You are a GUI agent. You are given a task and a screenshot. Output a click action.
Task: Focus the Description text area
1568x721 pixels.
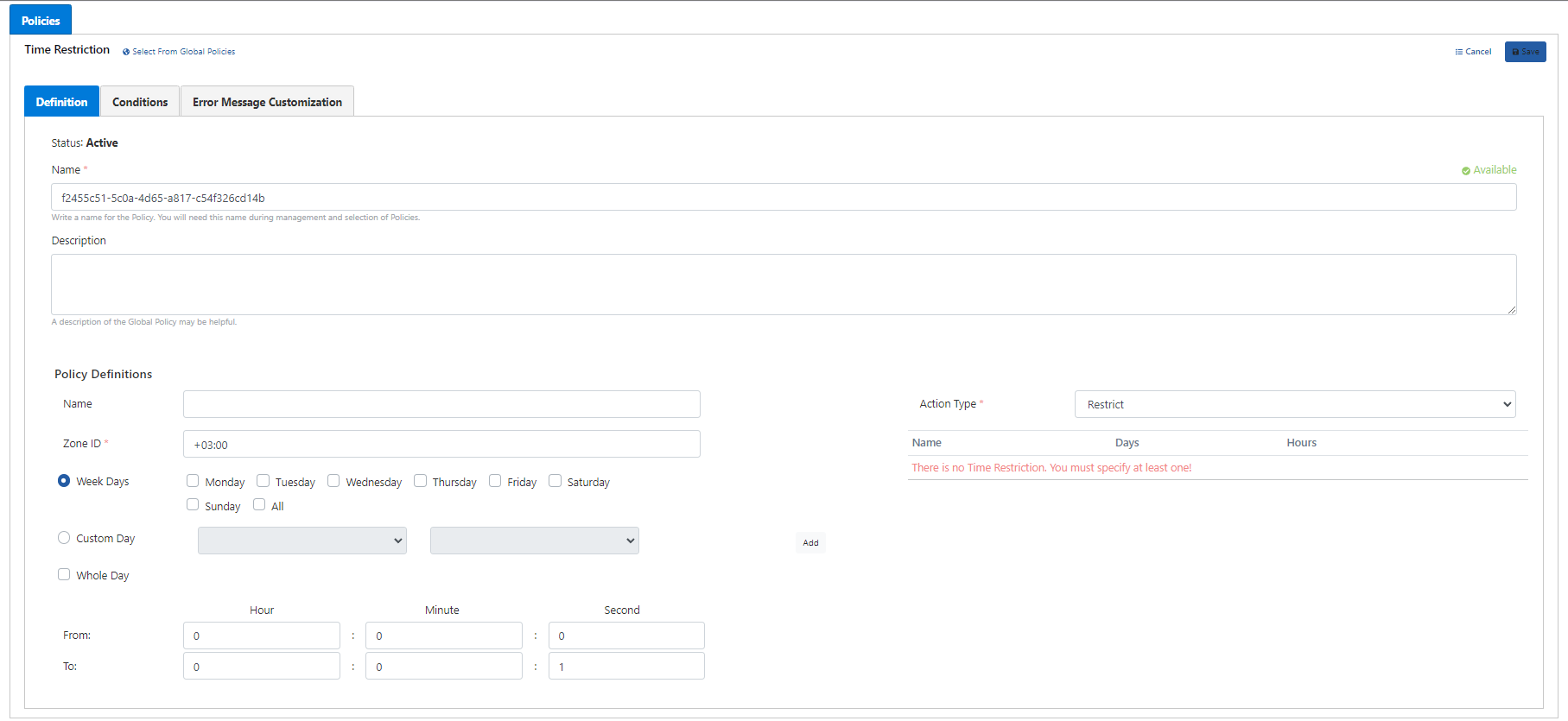tap(783, 284)
